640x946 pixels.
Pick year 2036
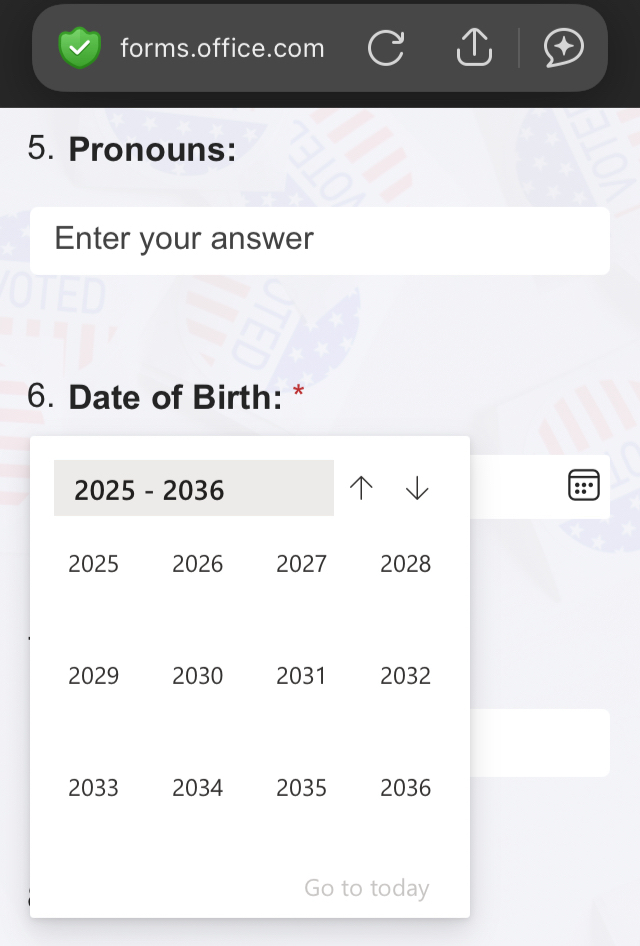[x=405, y=788]
